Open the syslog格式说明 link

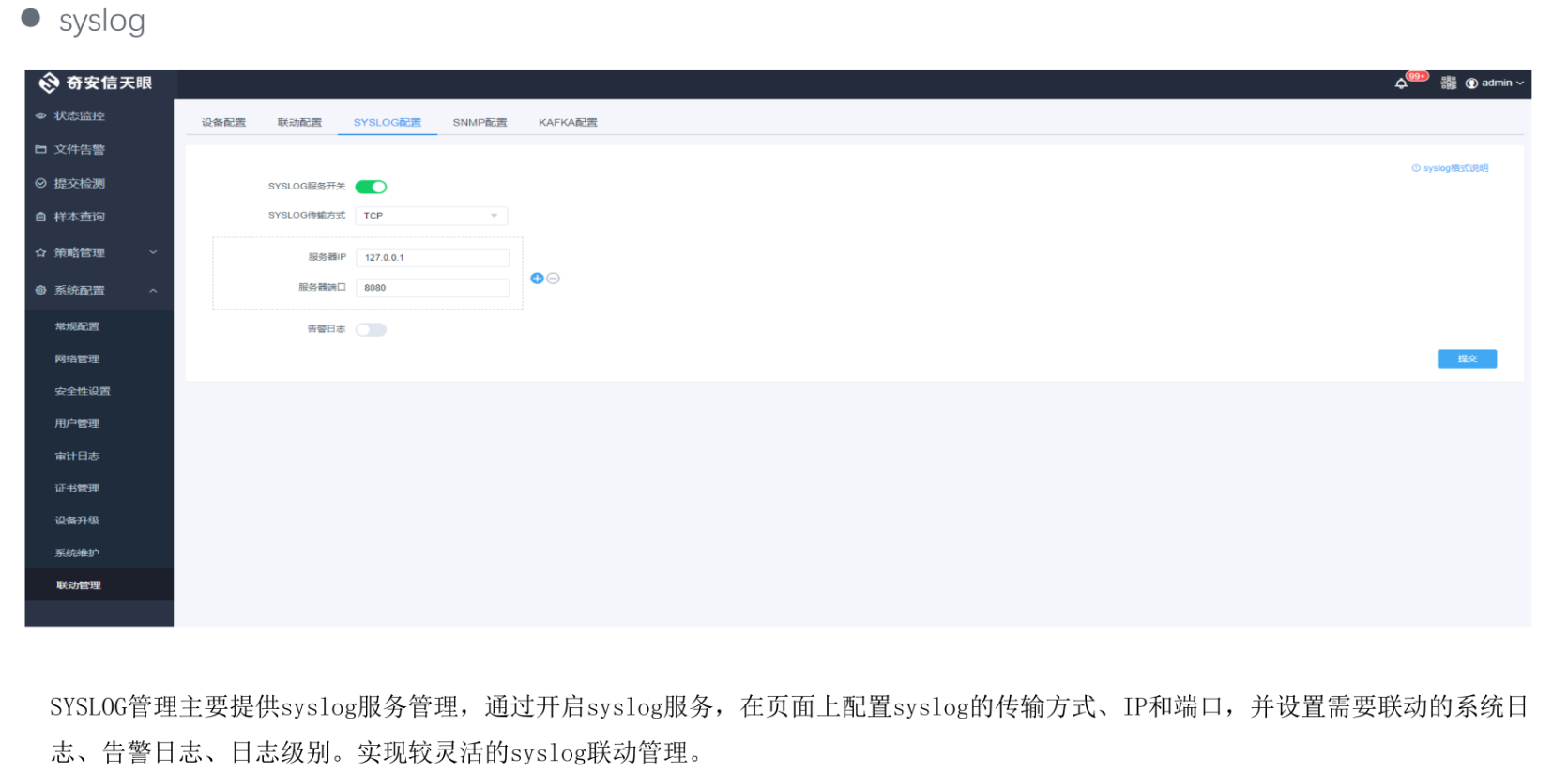1451,169
